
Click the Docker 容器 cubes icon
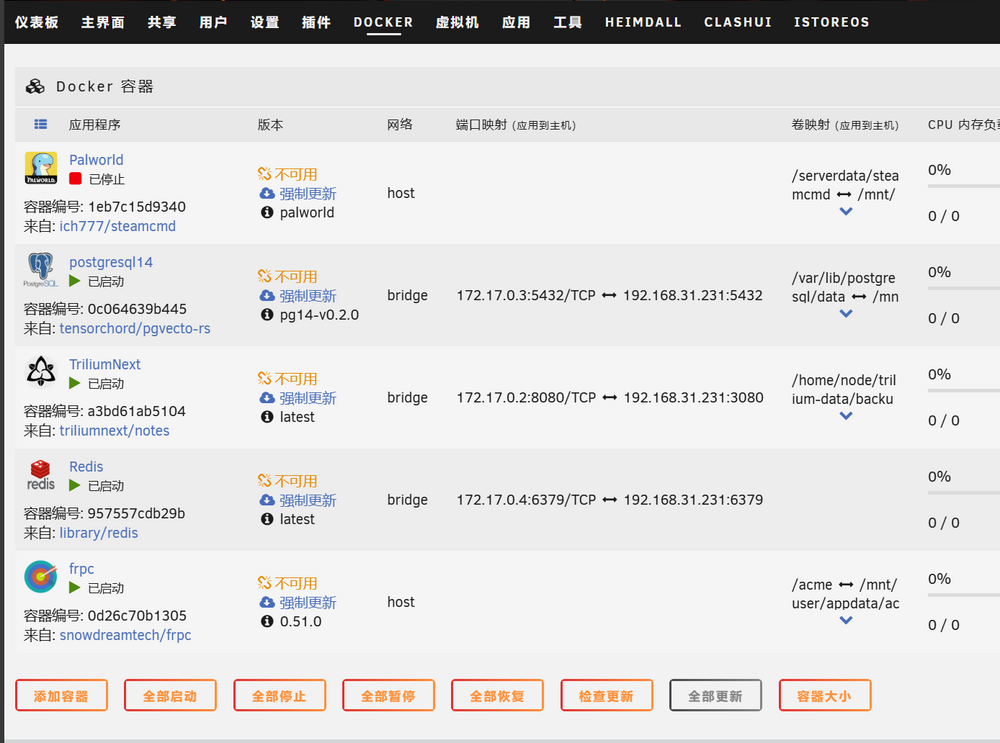[35, 86]
